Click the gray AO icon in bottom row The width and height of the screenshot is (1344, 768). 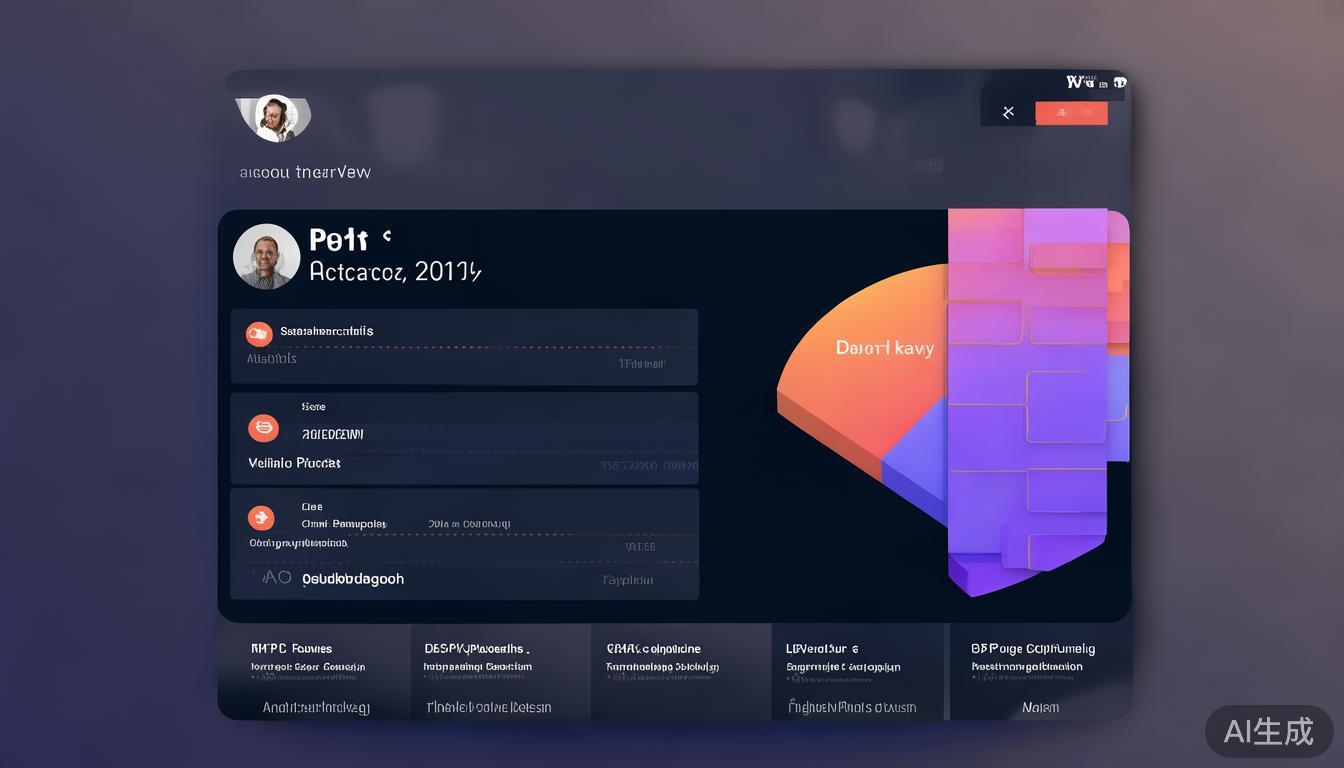tap(276, 578)
